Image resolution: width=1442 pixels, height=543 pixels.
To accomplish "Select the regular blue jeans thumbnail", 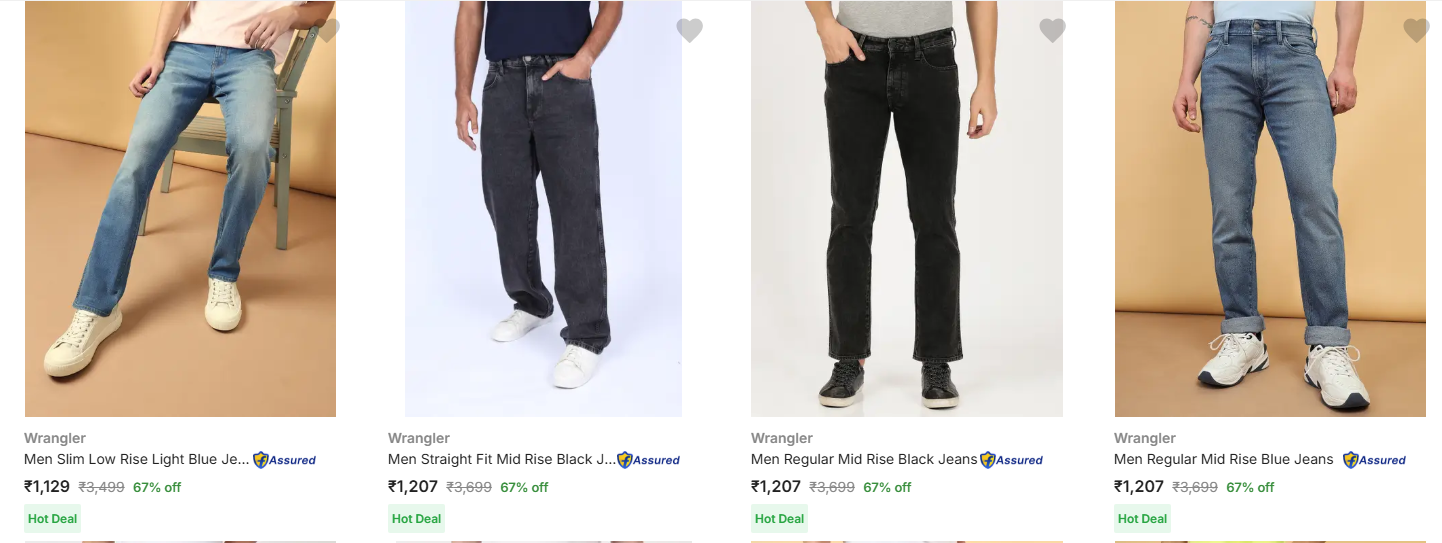I will coord(1270,210).
